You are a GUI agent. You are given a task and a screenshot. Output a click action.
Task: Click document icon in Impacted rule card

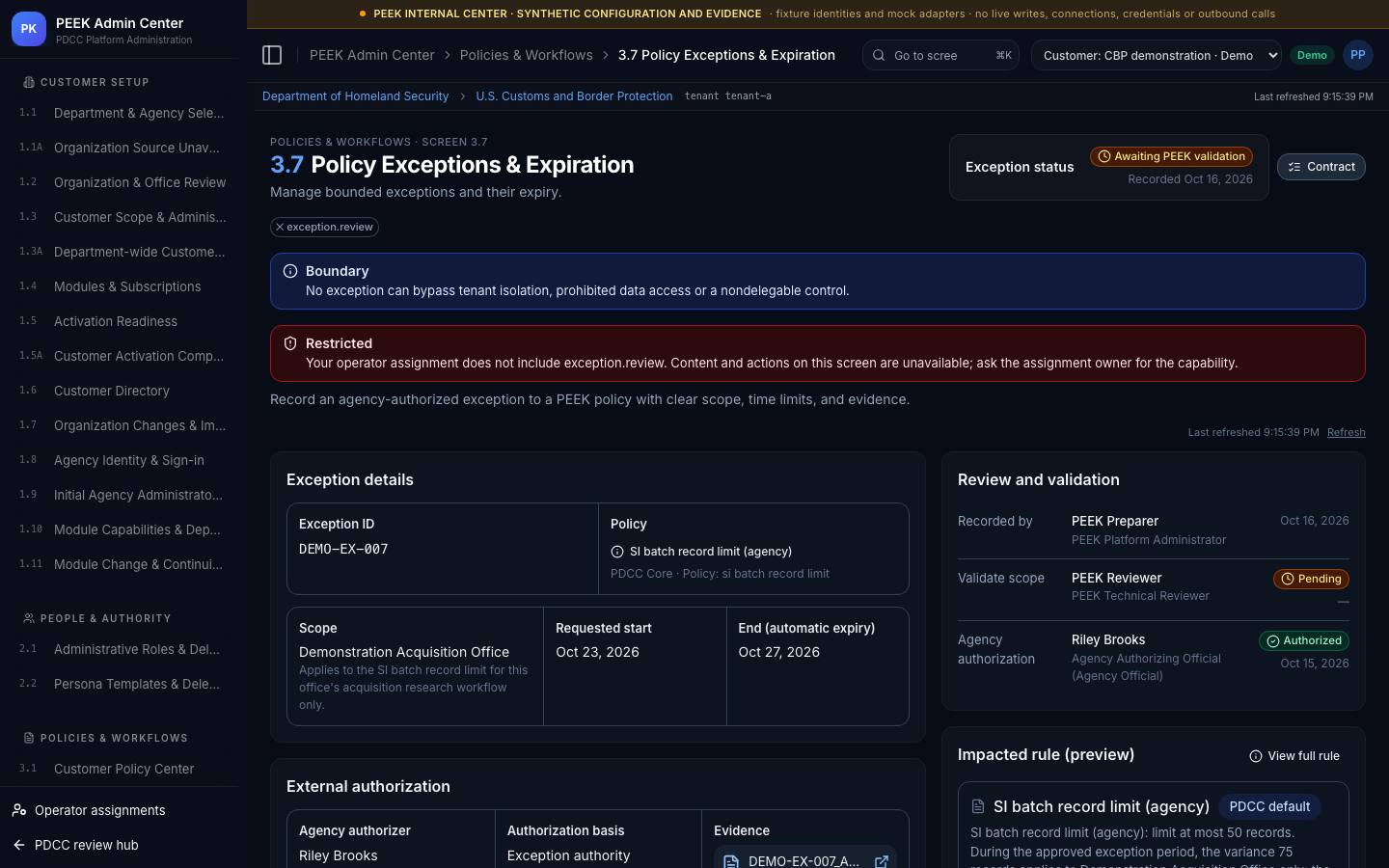click(x=978, y=806)
